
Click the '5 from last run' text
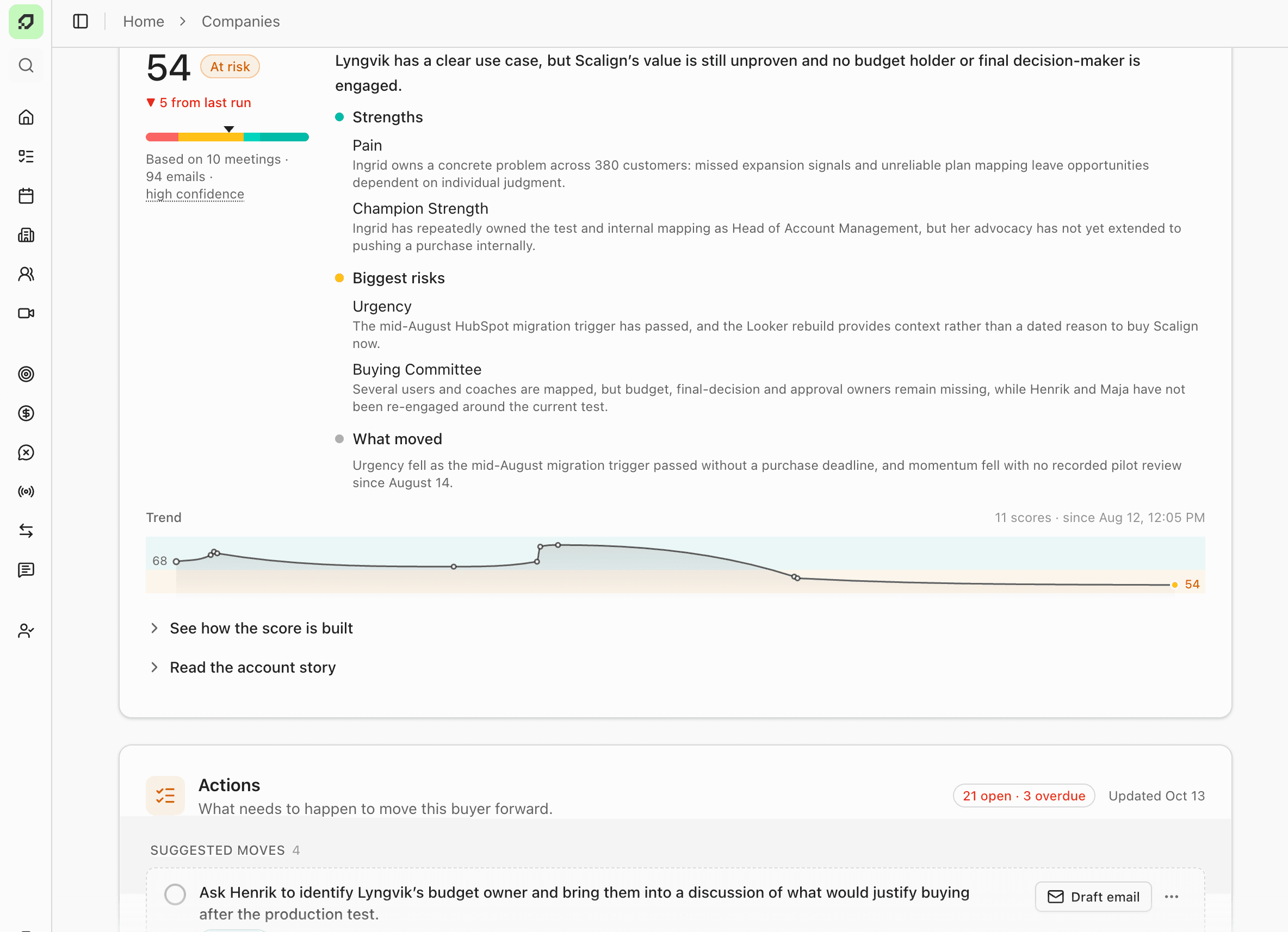tap(205, 103)
